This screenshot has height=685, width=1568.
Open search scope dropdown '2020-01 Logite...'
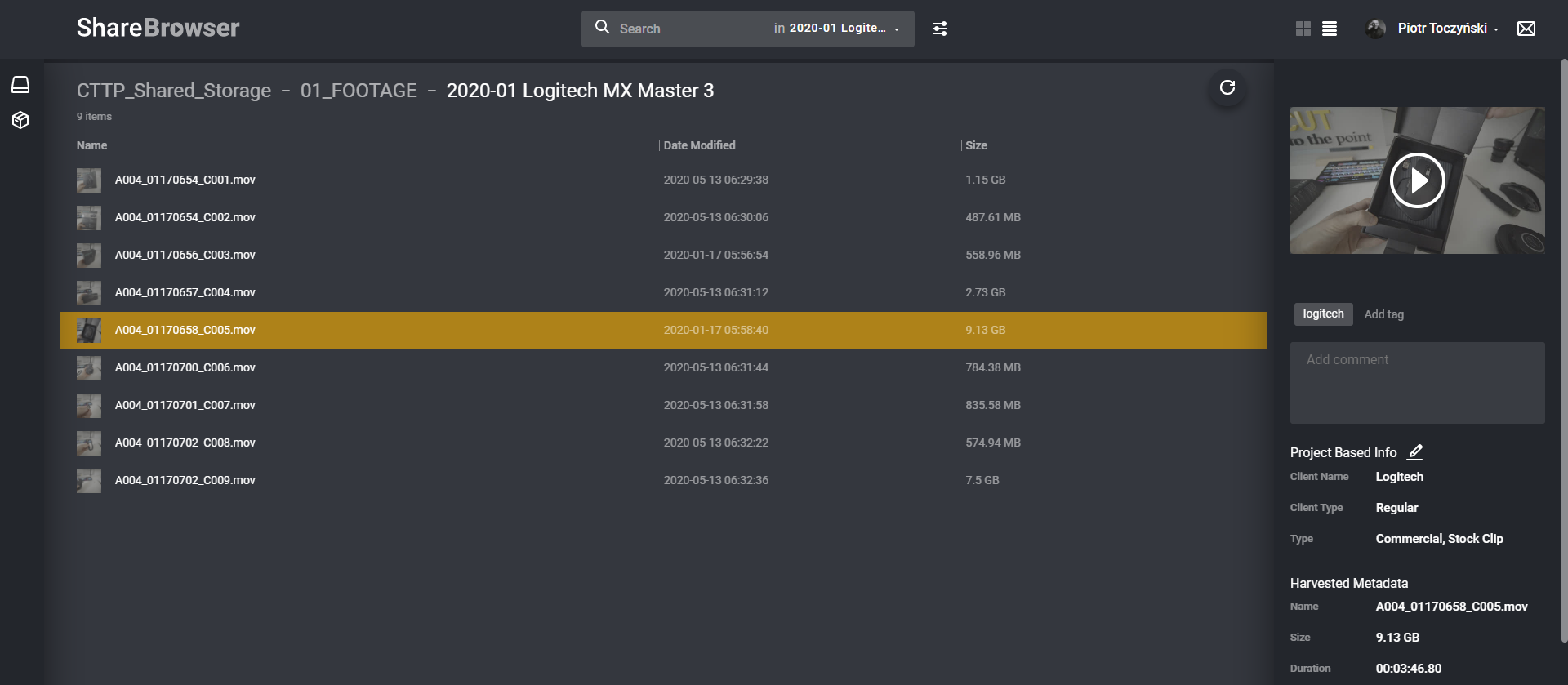pos(837,29)
